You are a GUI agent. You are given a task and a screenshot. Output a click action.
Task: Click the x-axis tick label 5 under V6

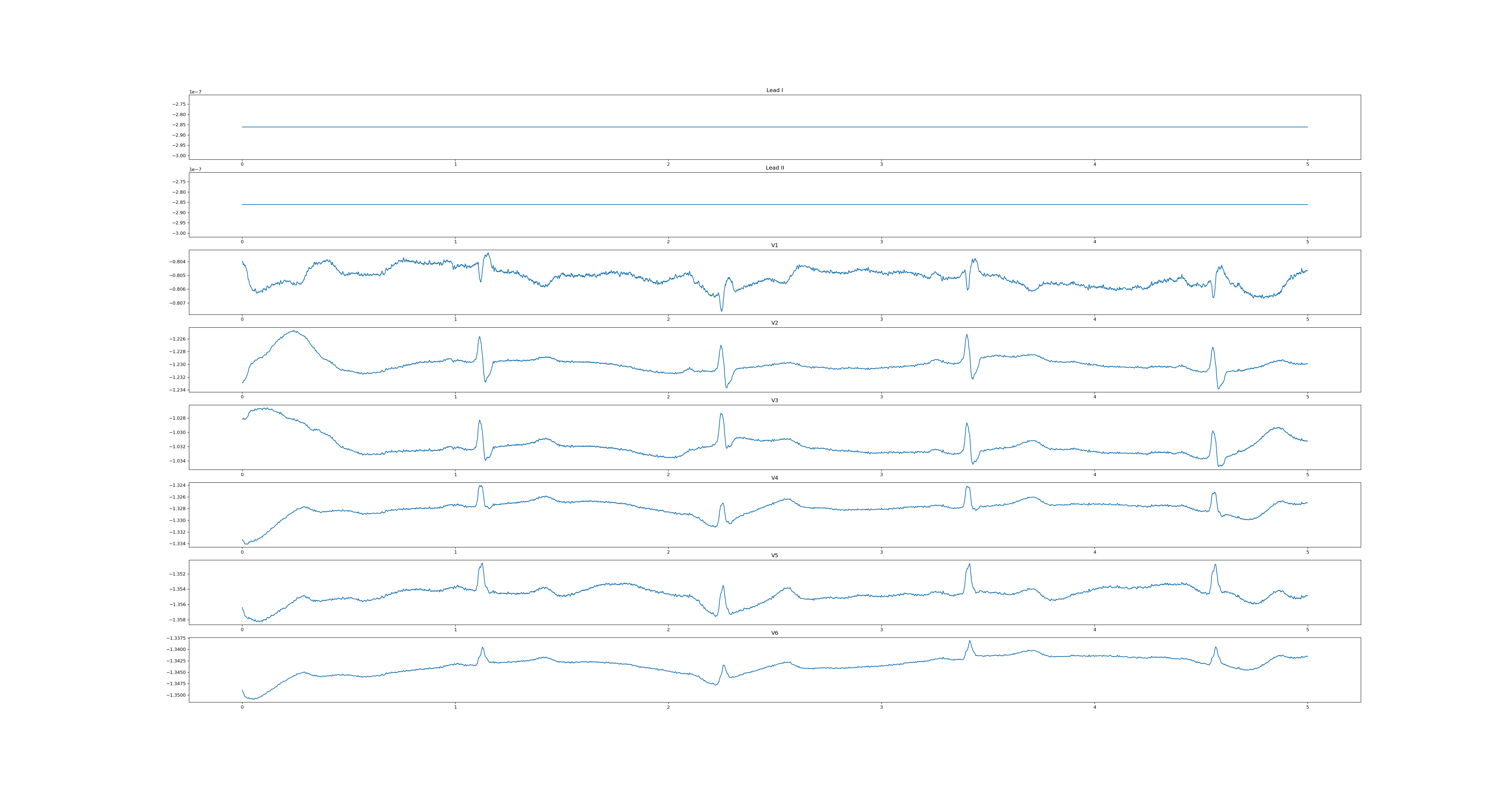tap(1307, 707)
